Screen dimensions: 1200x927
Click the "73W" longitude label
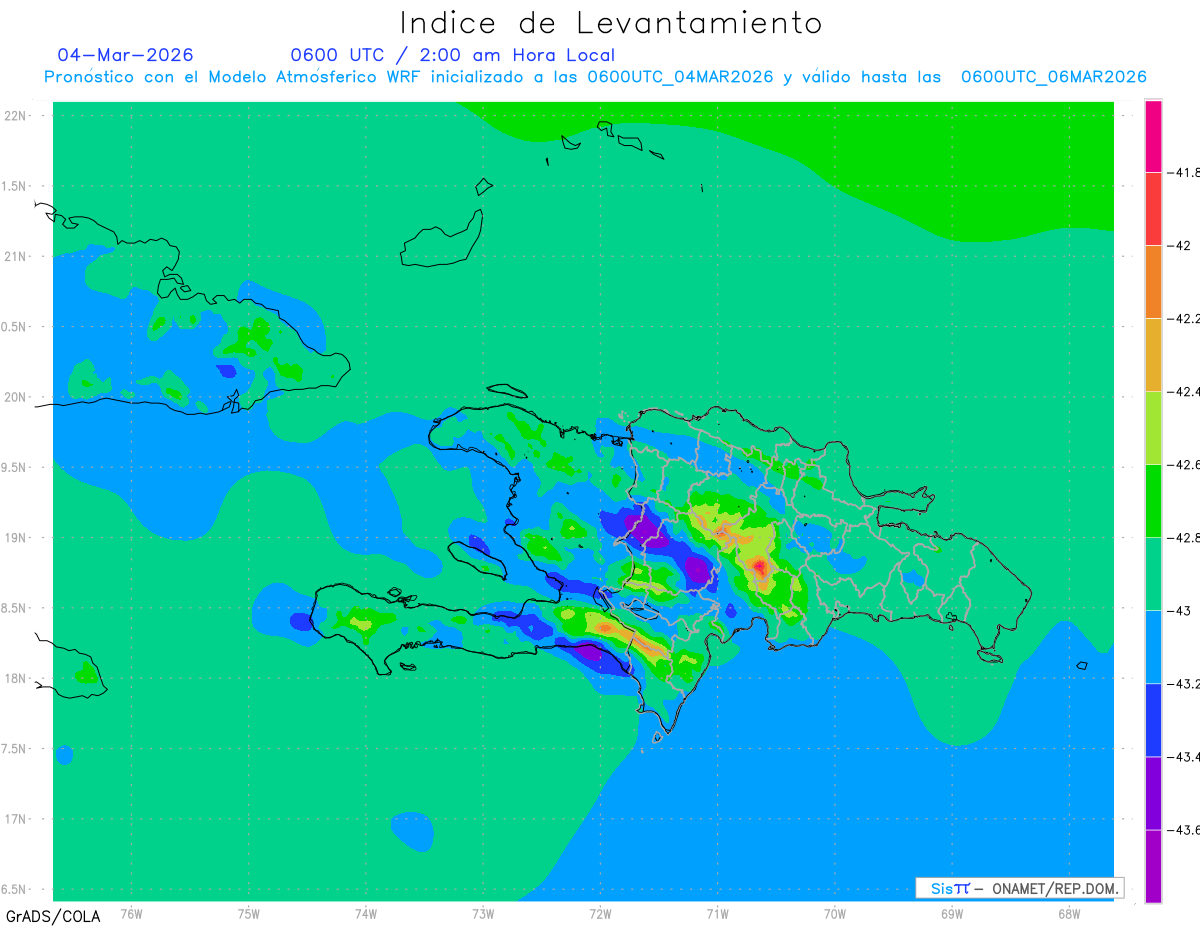click(483, 912)
